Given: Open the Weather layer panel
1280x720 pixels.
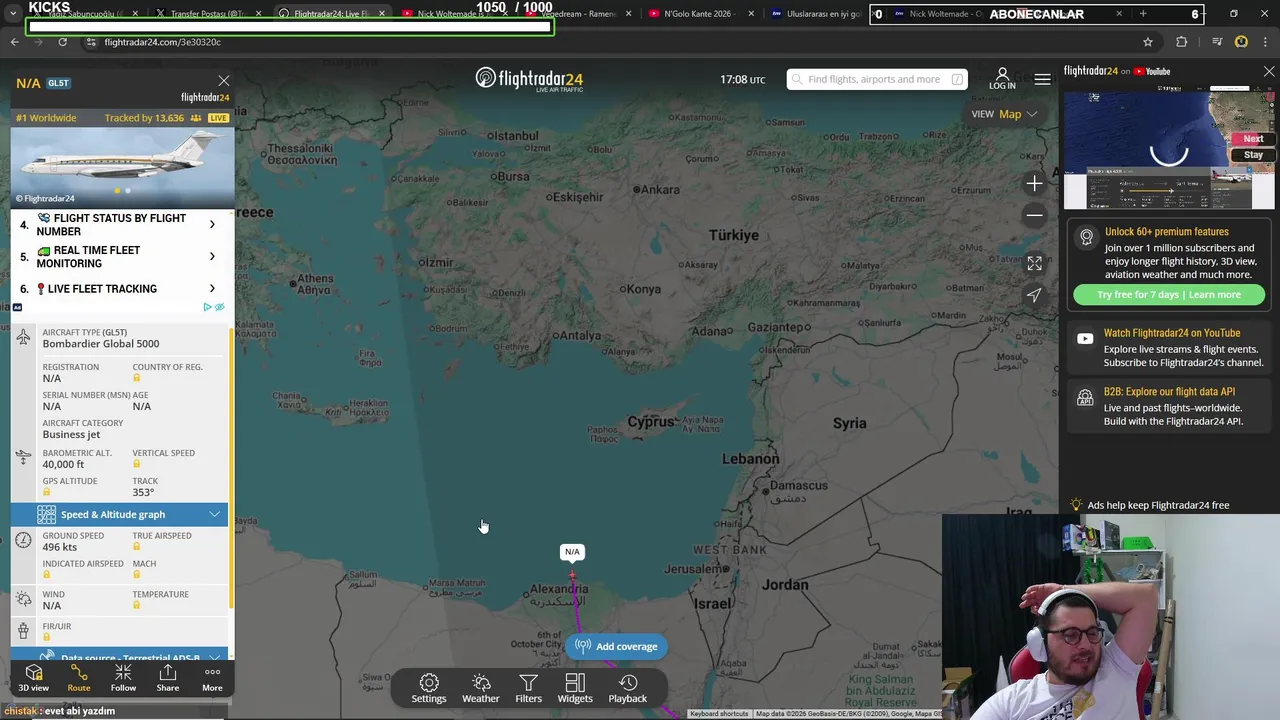Looking at the screenshot, I should [x=481, y=688].
